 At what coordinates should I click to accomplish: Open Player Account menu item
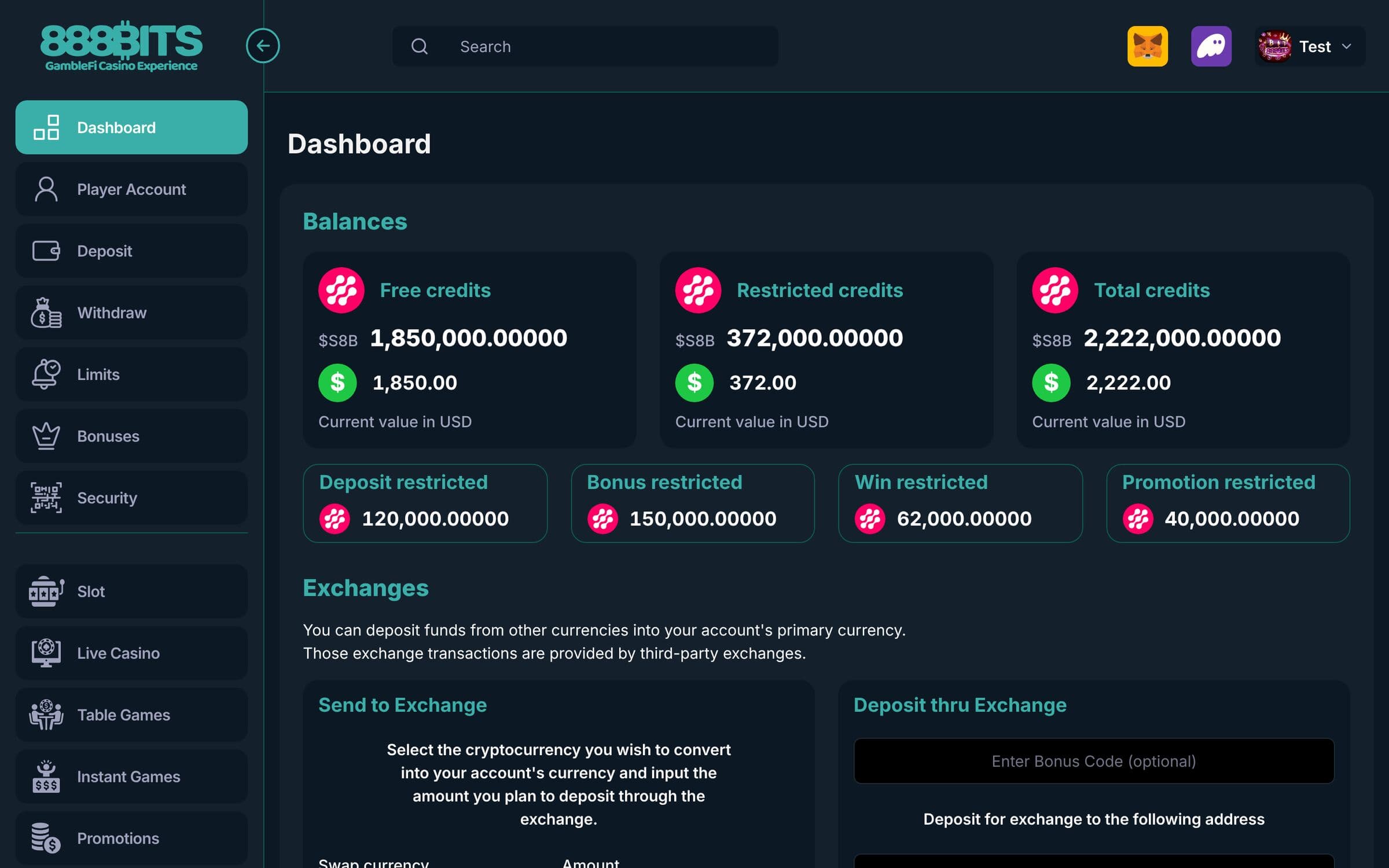tap(131, 189)
